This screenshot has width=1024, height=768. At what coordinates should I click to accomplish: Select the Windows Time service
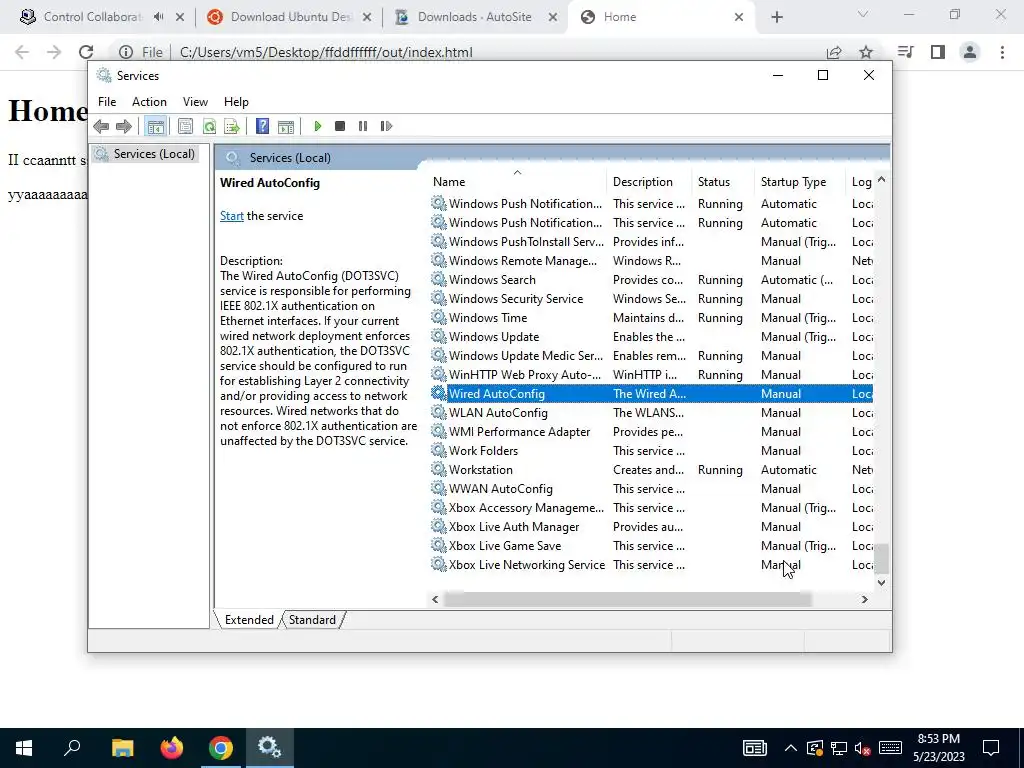(651, 318)
